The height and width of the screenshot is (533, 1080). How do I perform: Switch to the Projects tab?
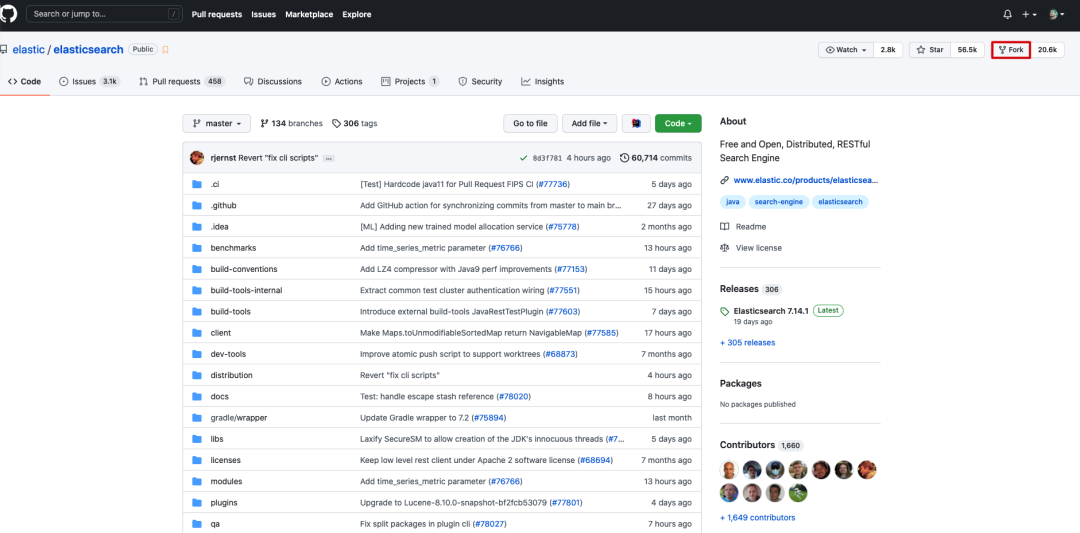click(410, 81)
